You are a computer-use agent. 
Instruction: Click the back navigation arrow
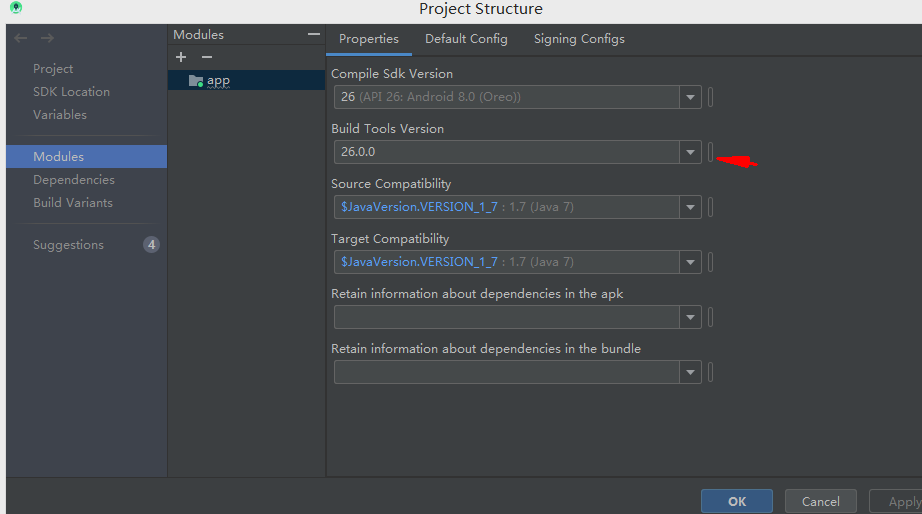(21, 38)
